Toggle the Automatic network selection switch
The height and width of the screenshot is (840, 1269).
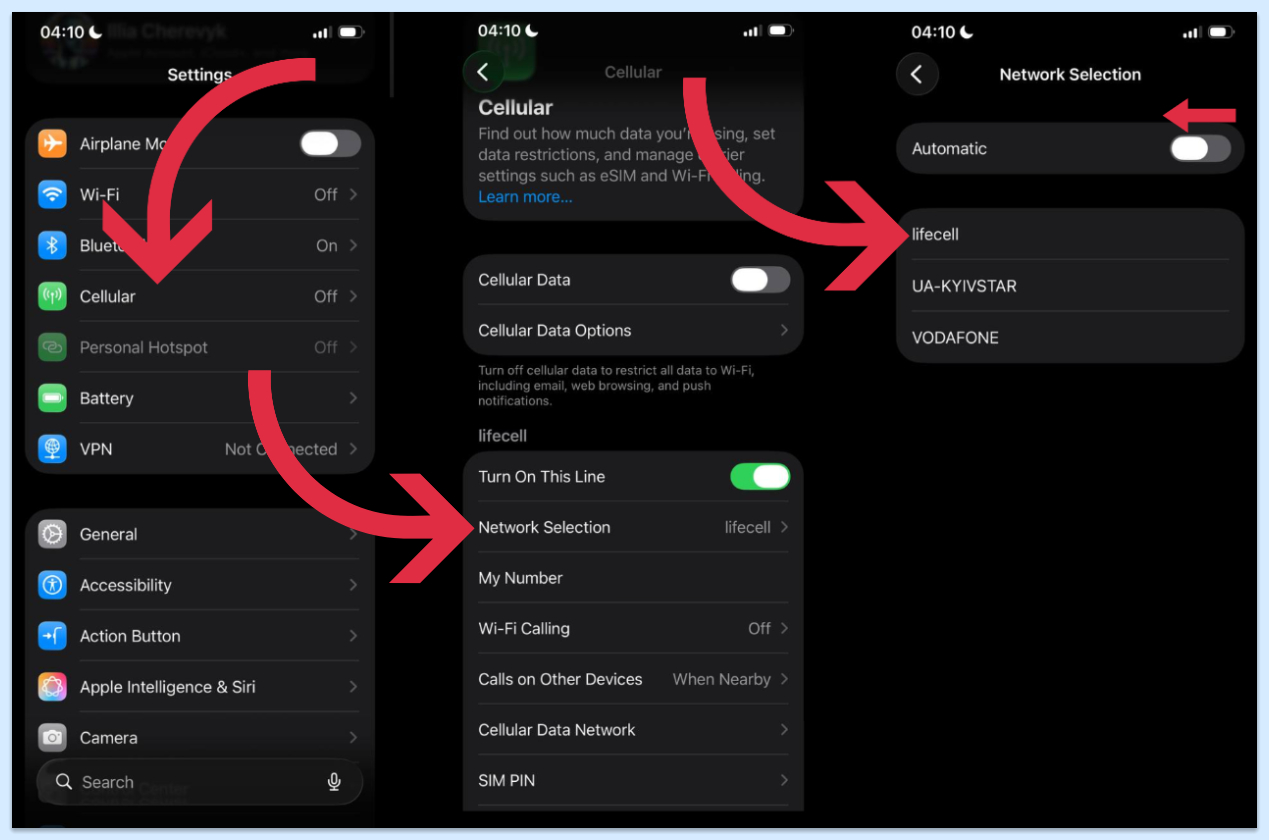point(1200,149)
